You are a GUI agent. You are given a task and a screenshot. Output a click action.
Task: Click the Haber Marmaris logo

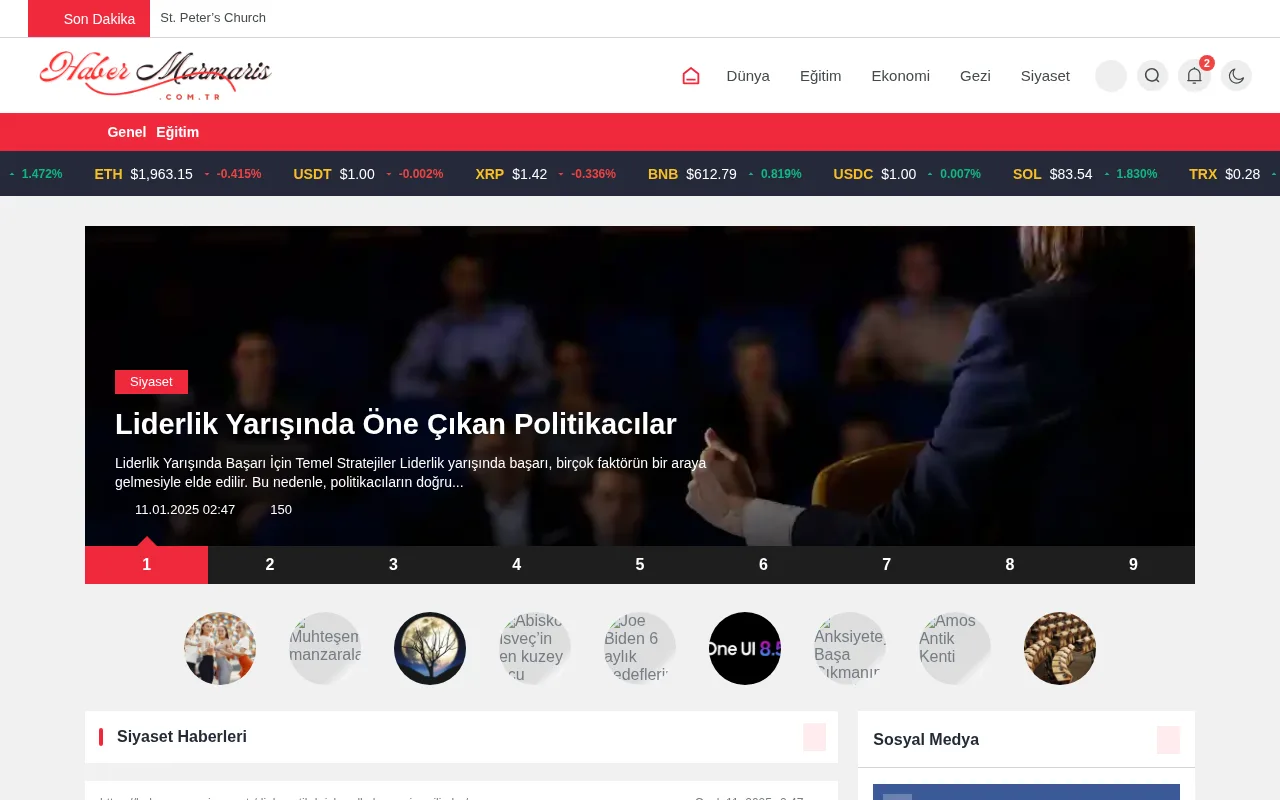[x=155, y=75]
